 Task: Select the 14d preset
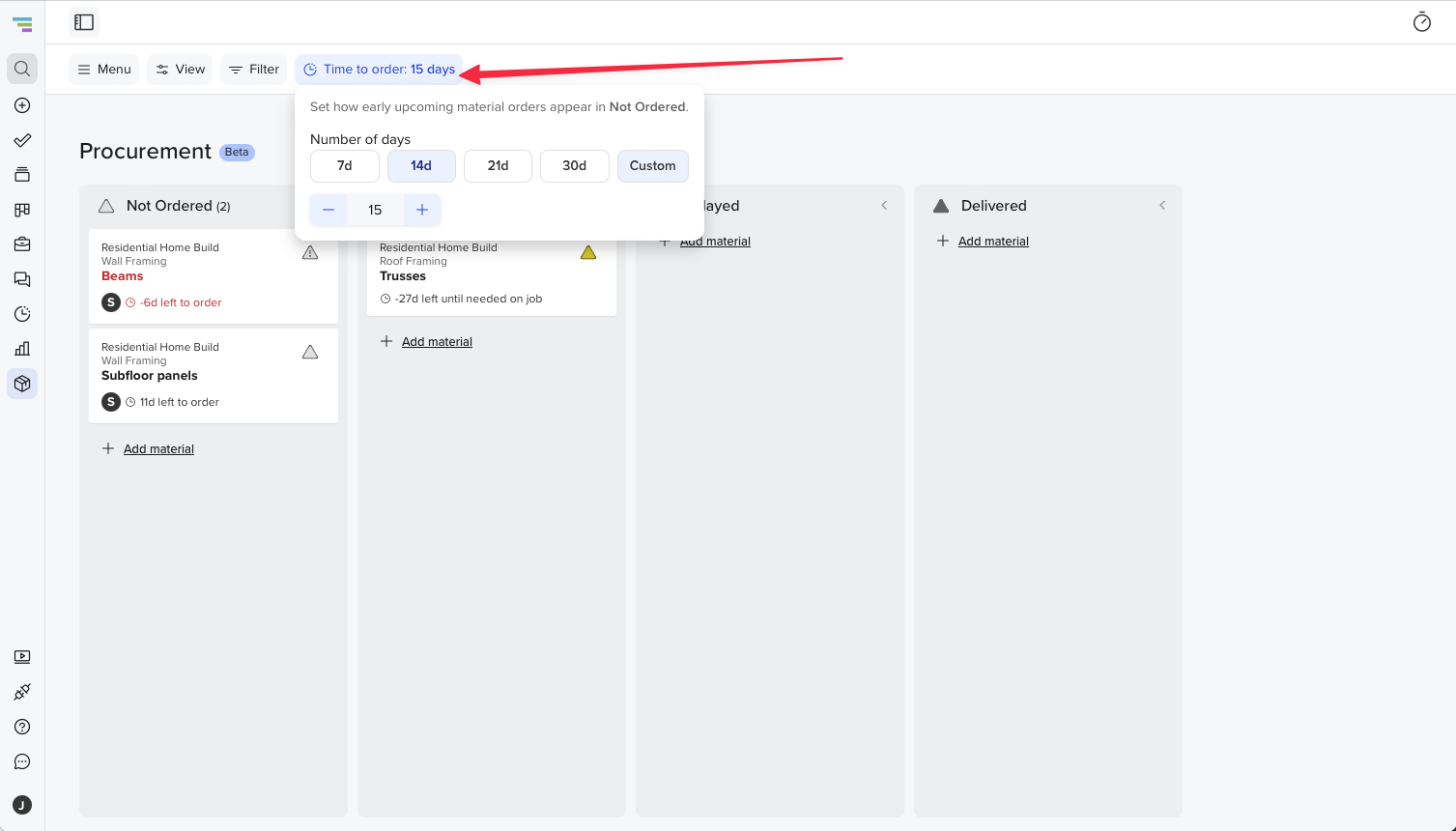421,166
